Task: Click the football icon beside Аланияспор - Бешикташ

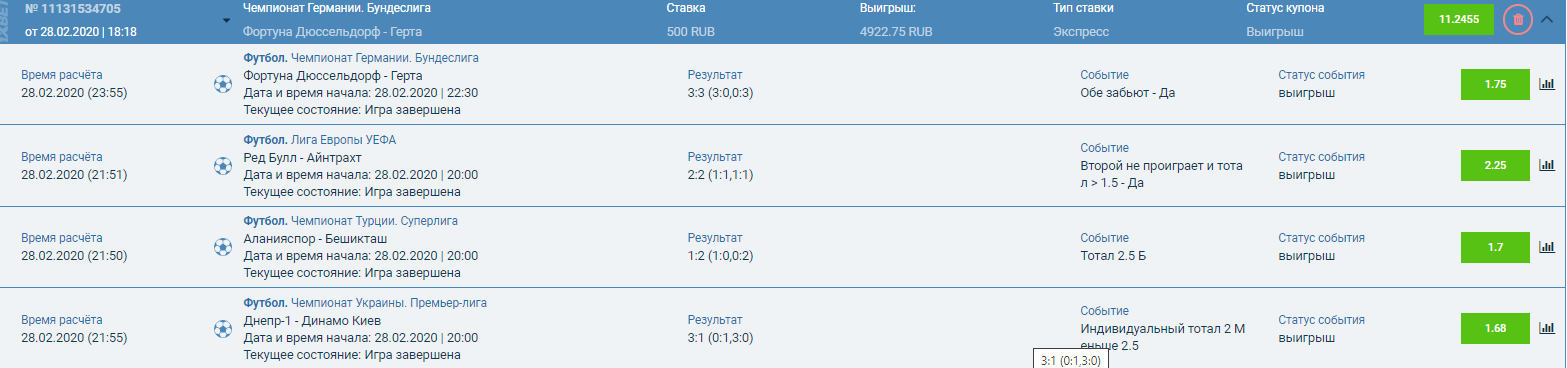Action: pos(222,247)
